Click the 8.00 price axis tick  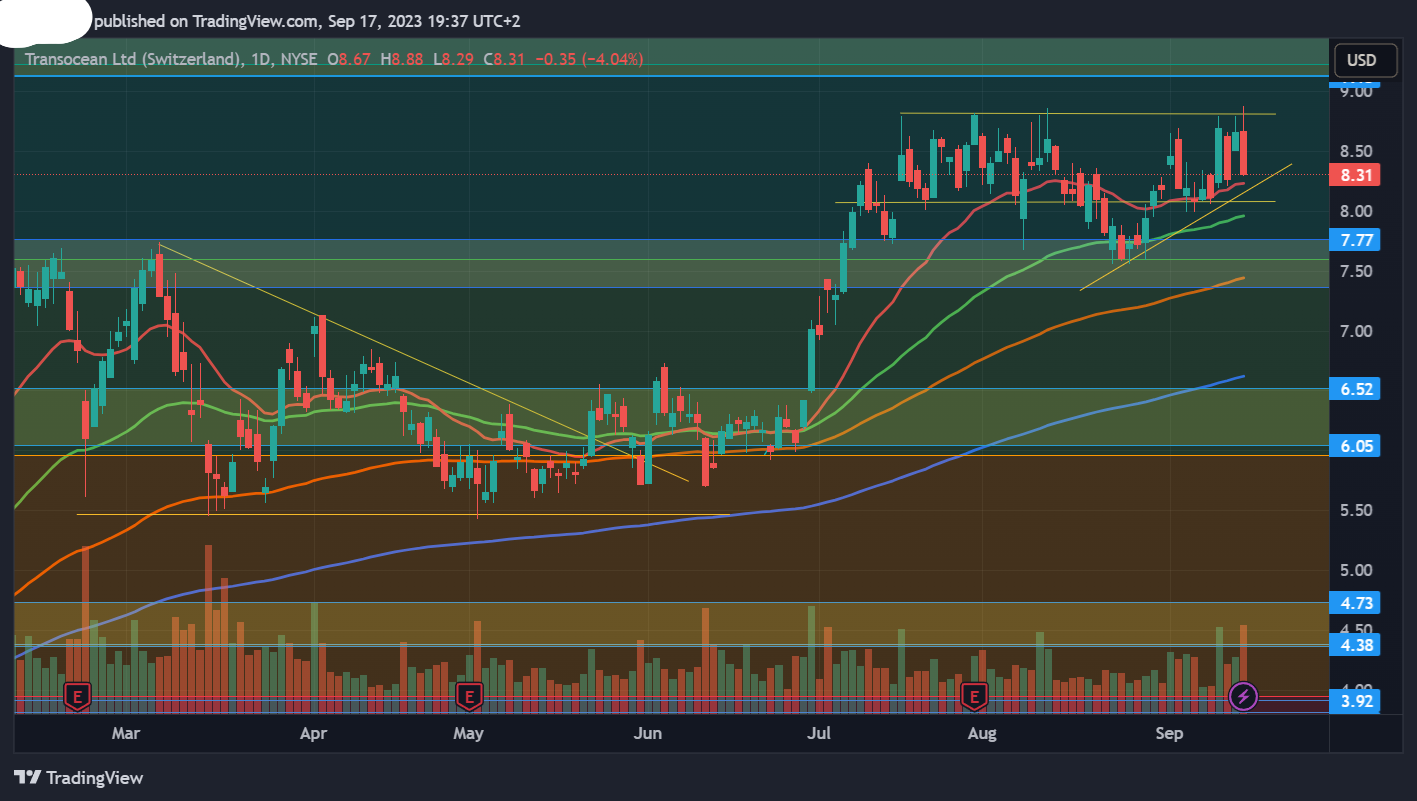point(1357,212)
